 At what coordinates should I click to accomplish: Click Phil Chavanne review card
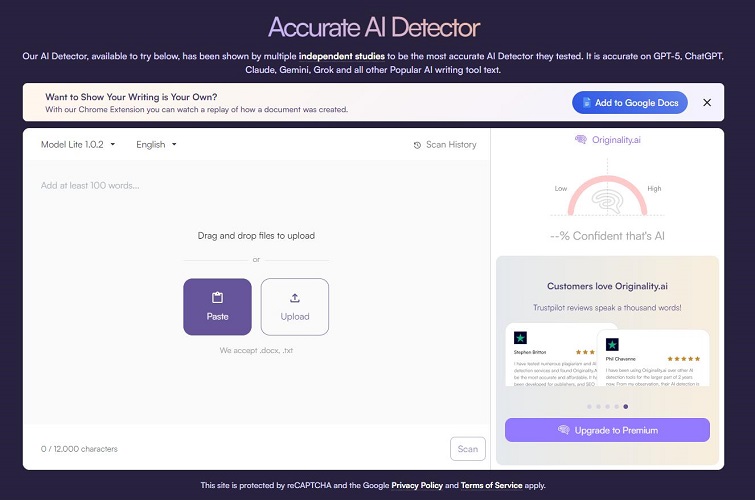(x=653, y=358)
